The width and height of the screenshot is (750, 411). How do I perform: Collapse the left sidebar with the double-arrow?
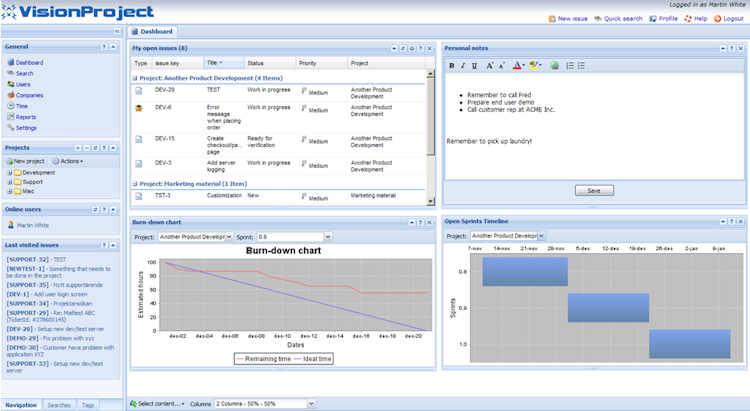[117, 31]
